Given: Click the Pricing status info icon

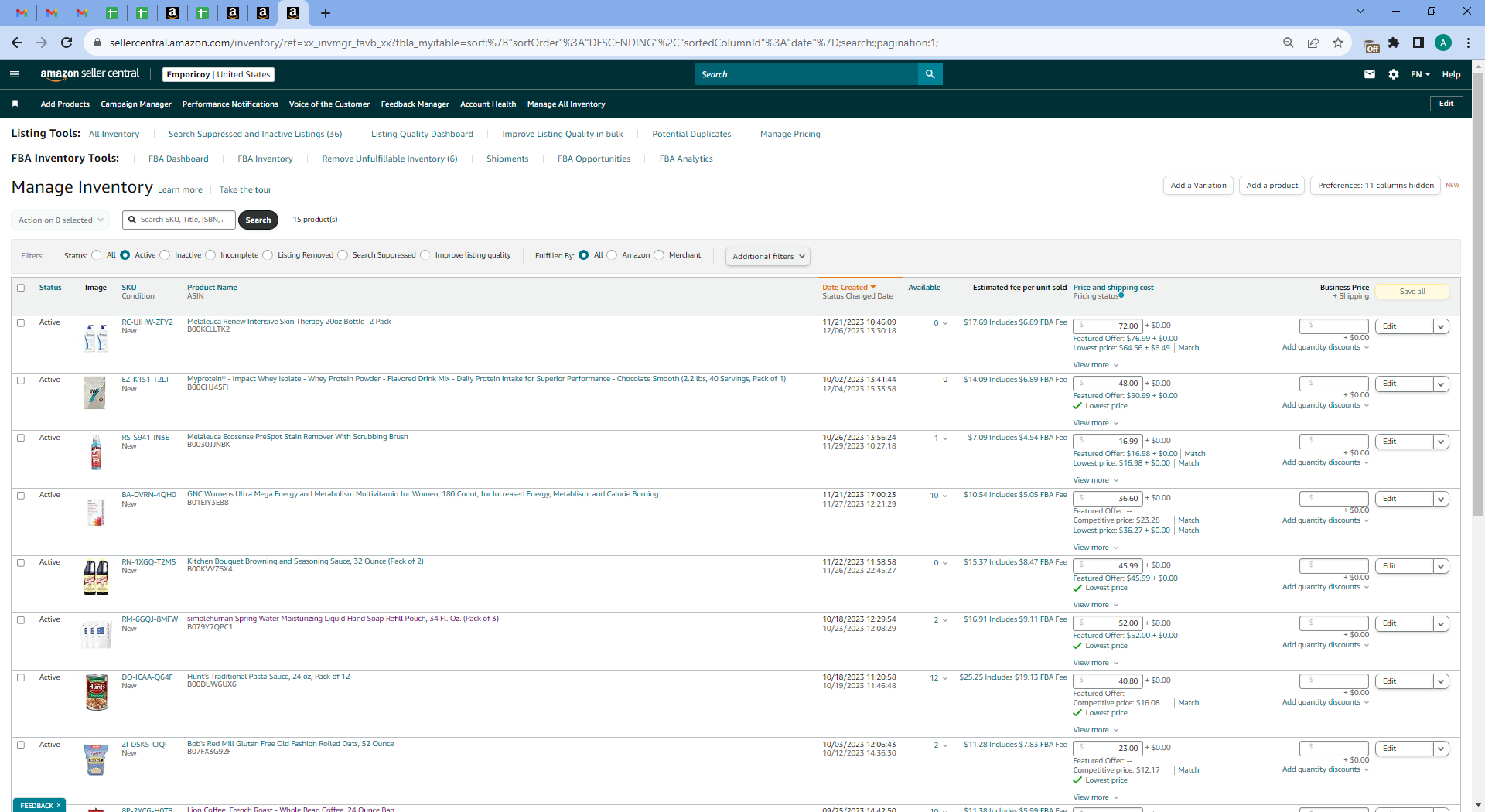Looking at the screenshot, I should tap(1121, 295).
